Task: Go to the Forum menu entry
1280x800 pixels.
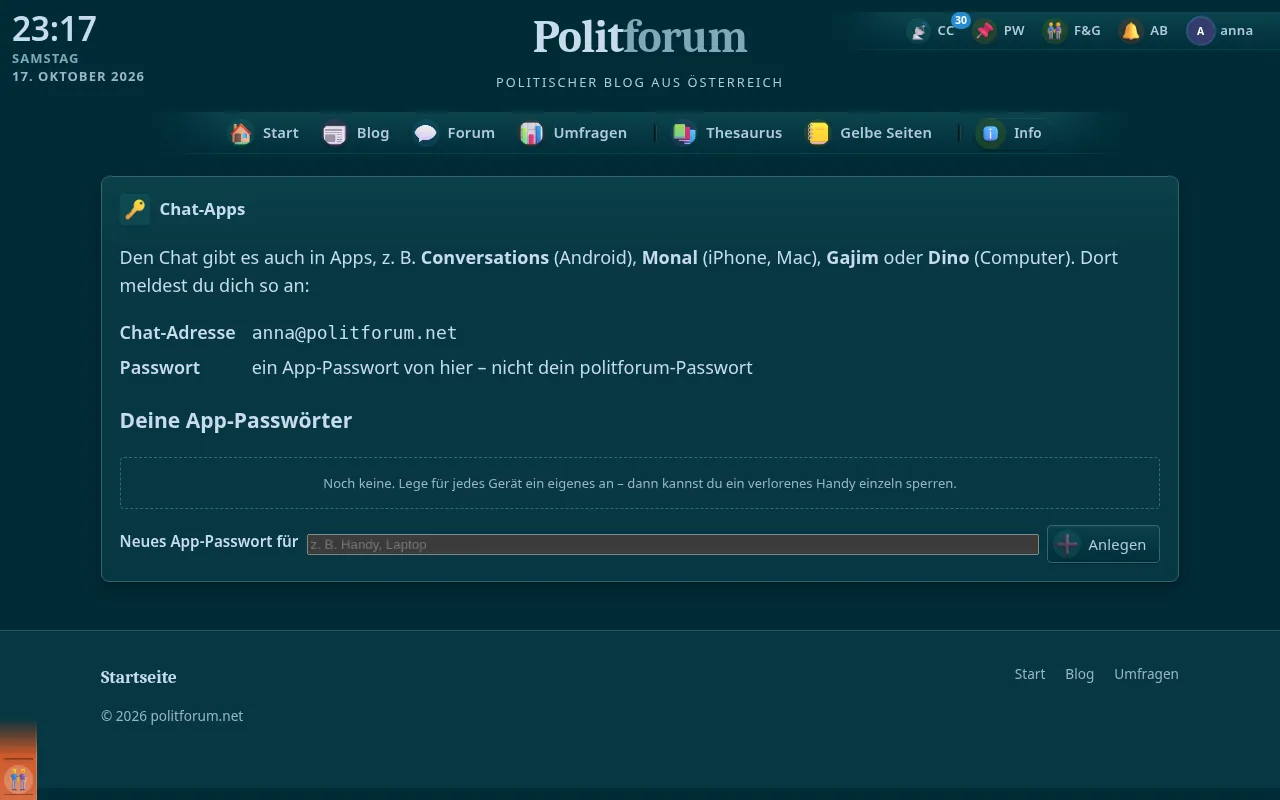Action: 471,133
